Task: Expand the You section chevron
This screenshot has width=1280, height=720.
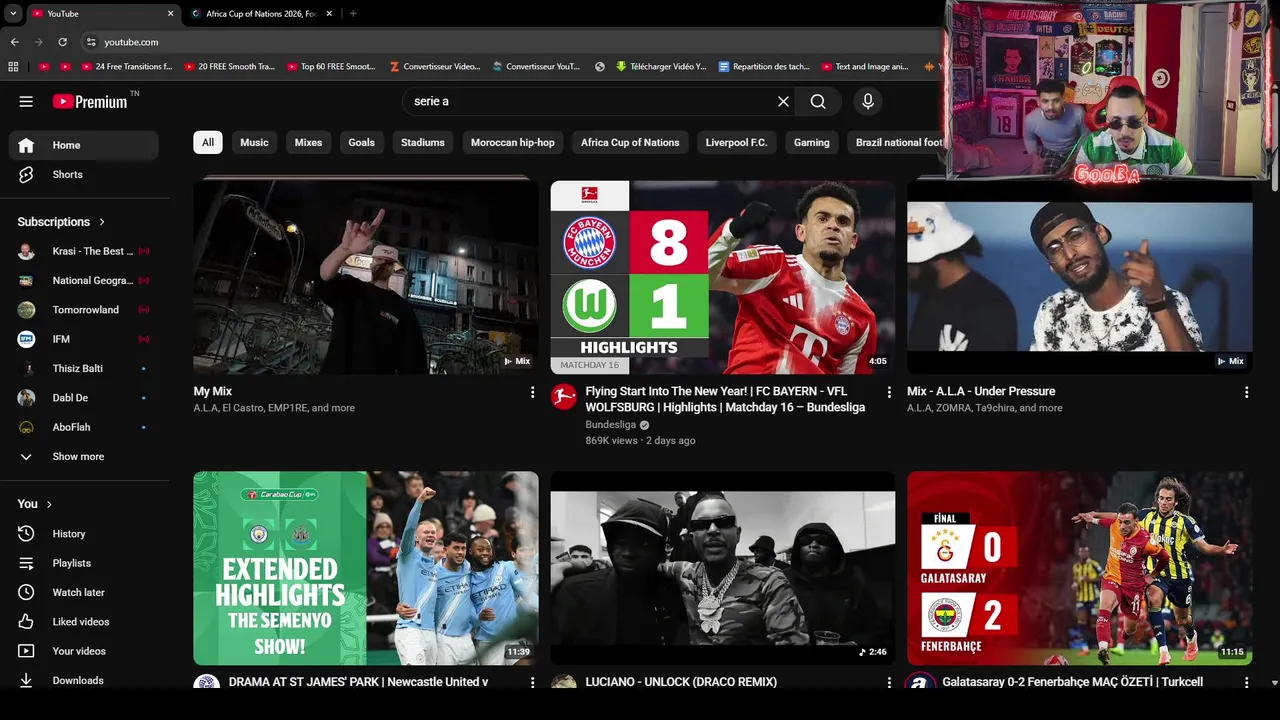Action: (49, 504)
